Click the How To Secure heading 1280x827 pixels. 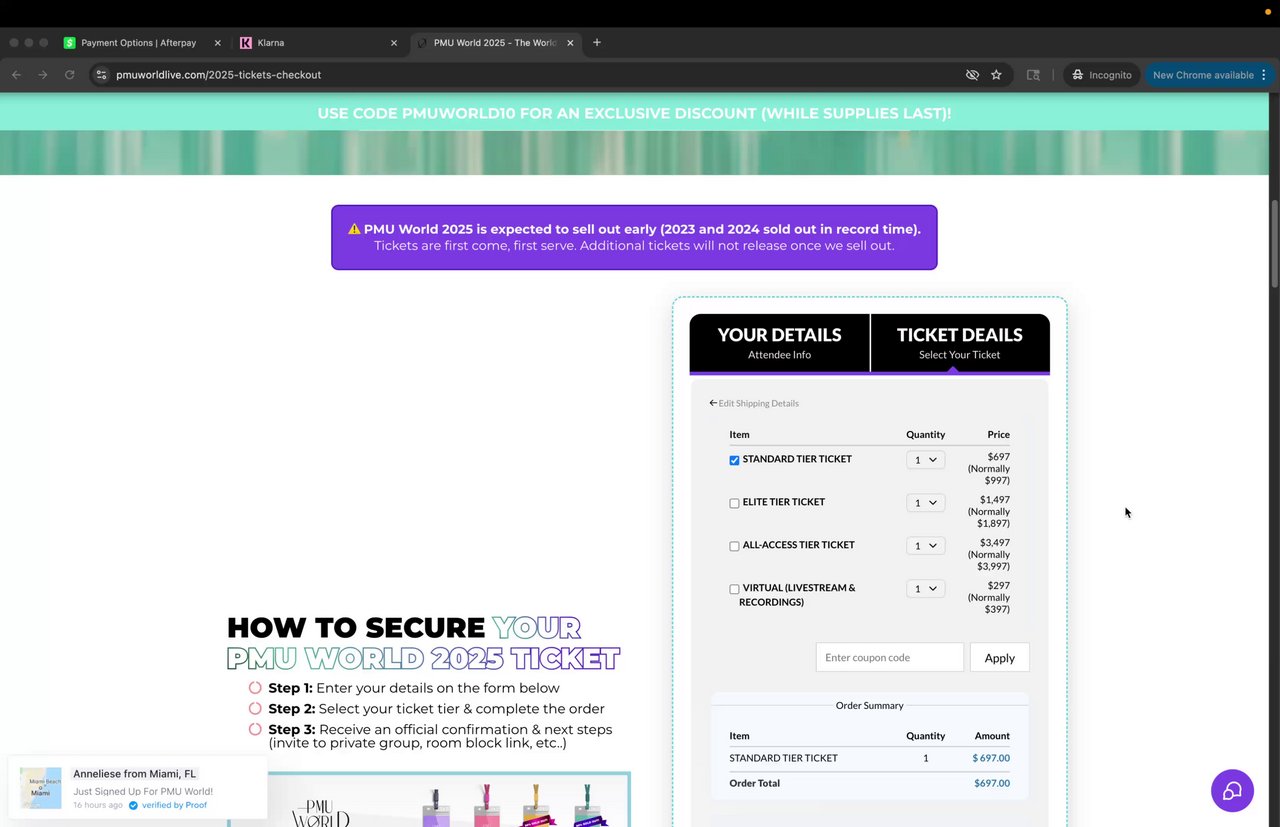pos(423,643)
